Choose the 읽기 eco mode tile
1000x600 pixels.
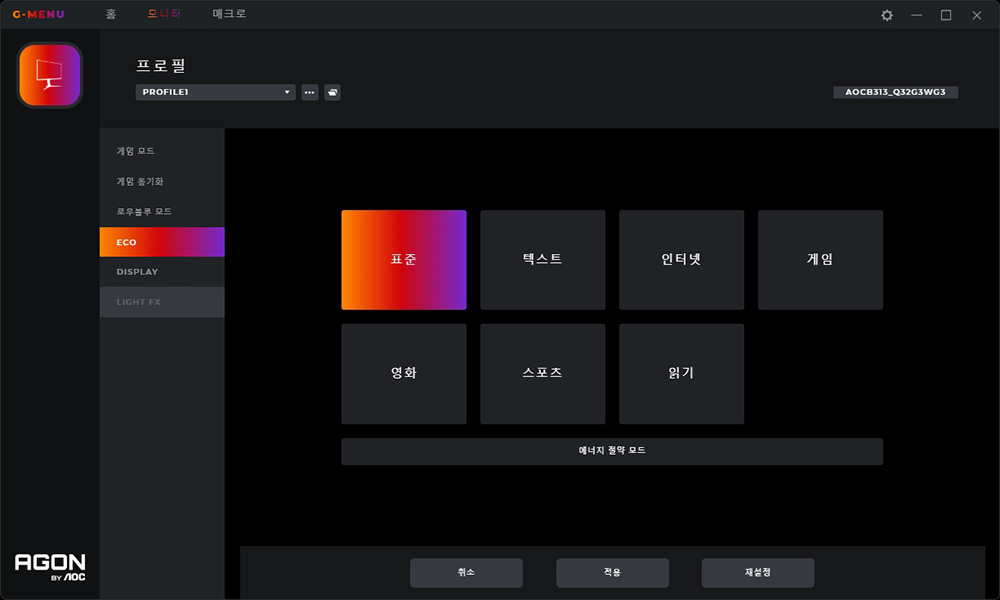click(x=682, y=374)
